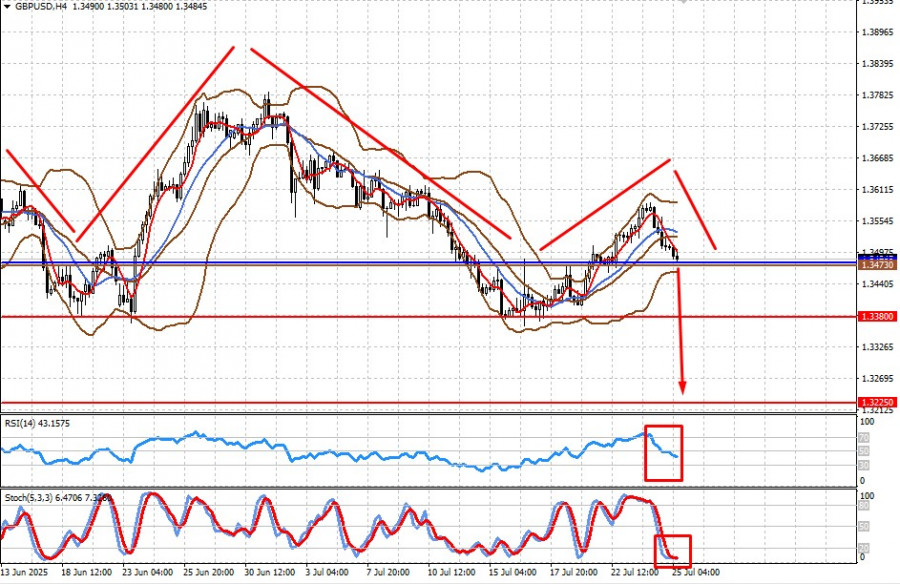Click the 30 level on RSI scale
Image resolution: width=900 pixels, height=584 pixels.
click(x=864, y=465)
